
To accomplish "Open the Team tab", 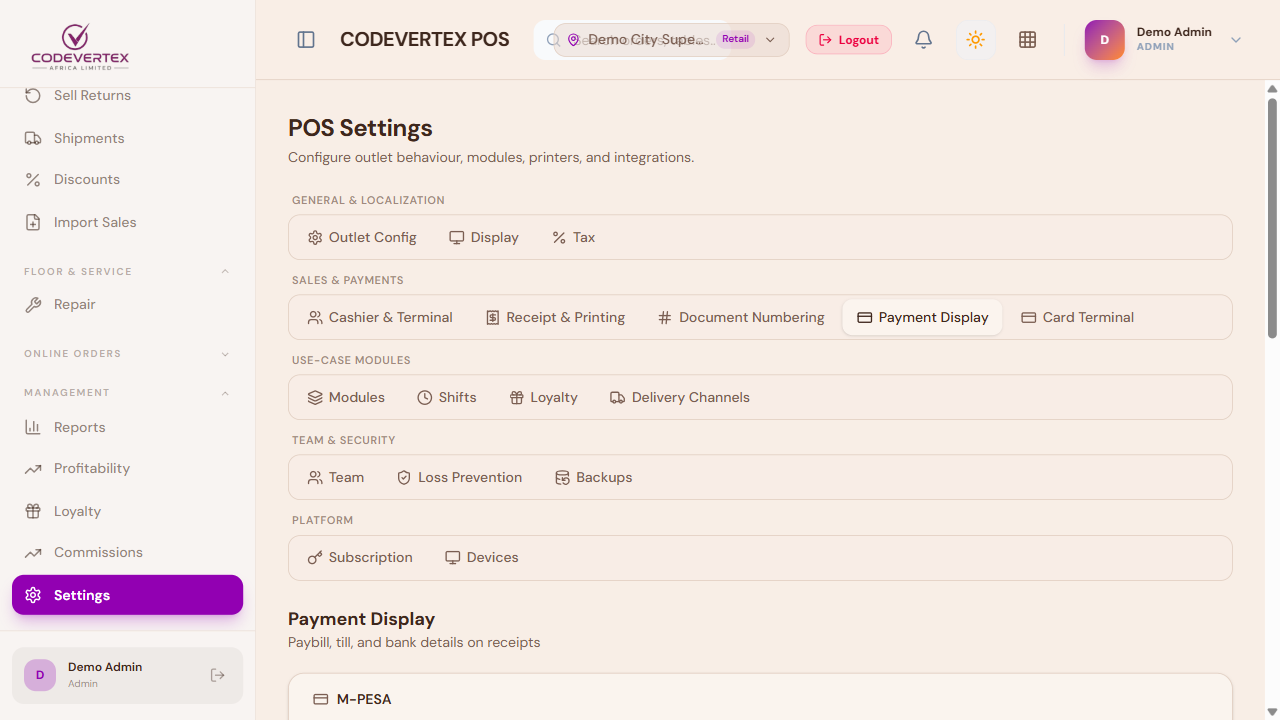I will (x=336, y=477).
